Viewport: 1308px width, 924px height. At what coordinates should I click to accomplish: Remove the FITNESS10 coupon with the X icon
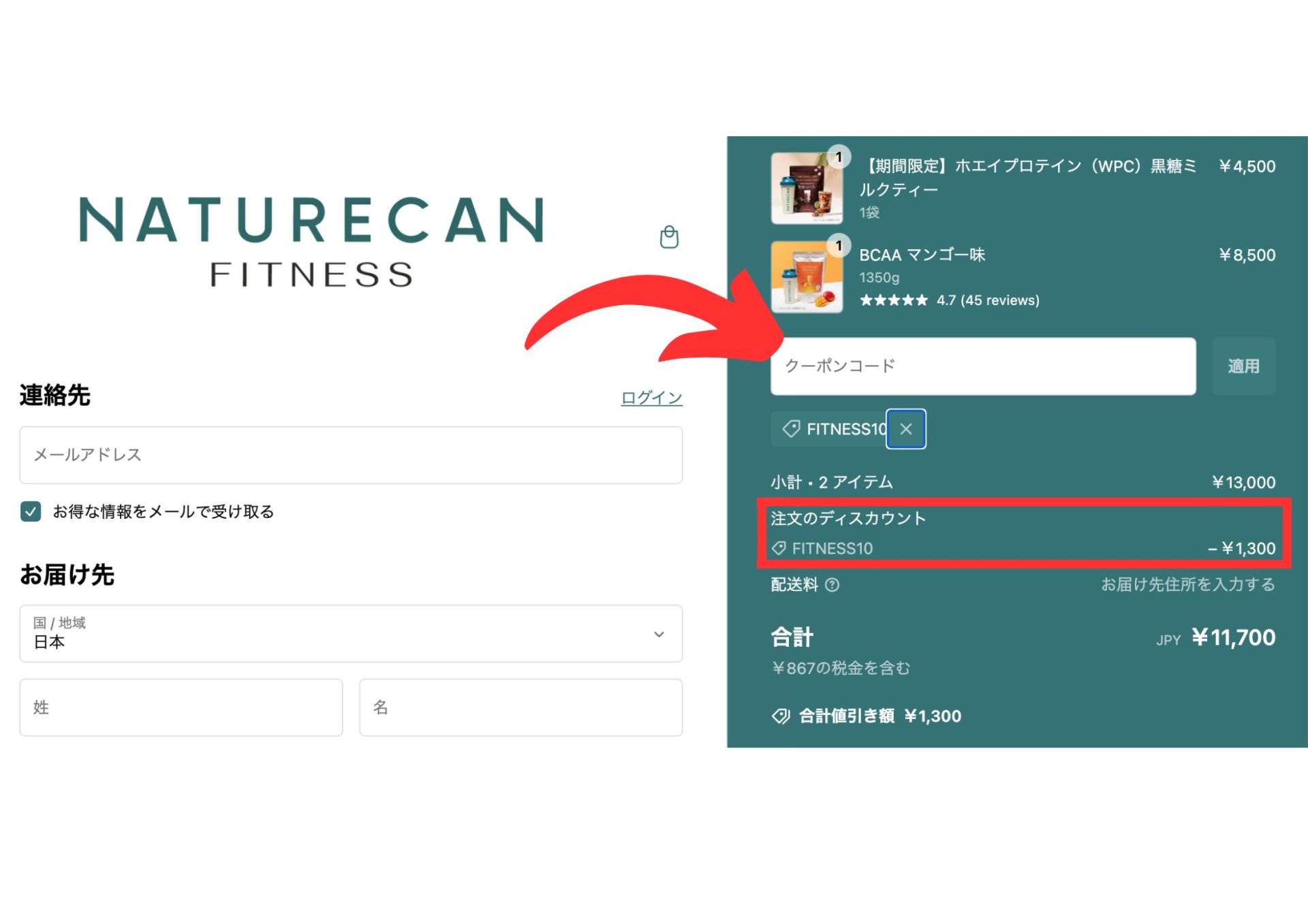pyautogui.click(x=906, y=429)
